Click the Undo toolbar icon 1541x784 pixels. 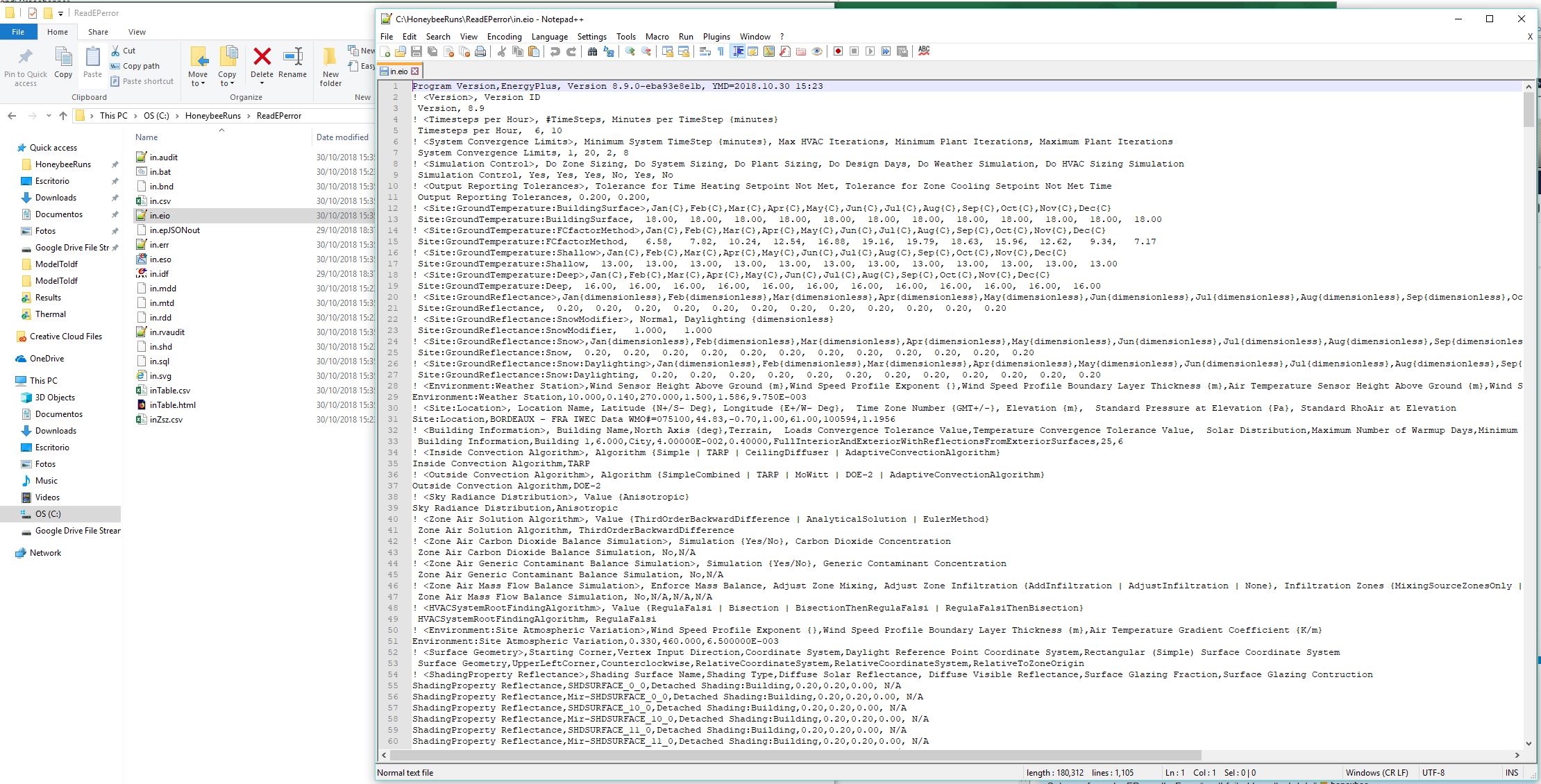[555, 51]
